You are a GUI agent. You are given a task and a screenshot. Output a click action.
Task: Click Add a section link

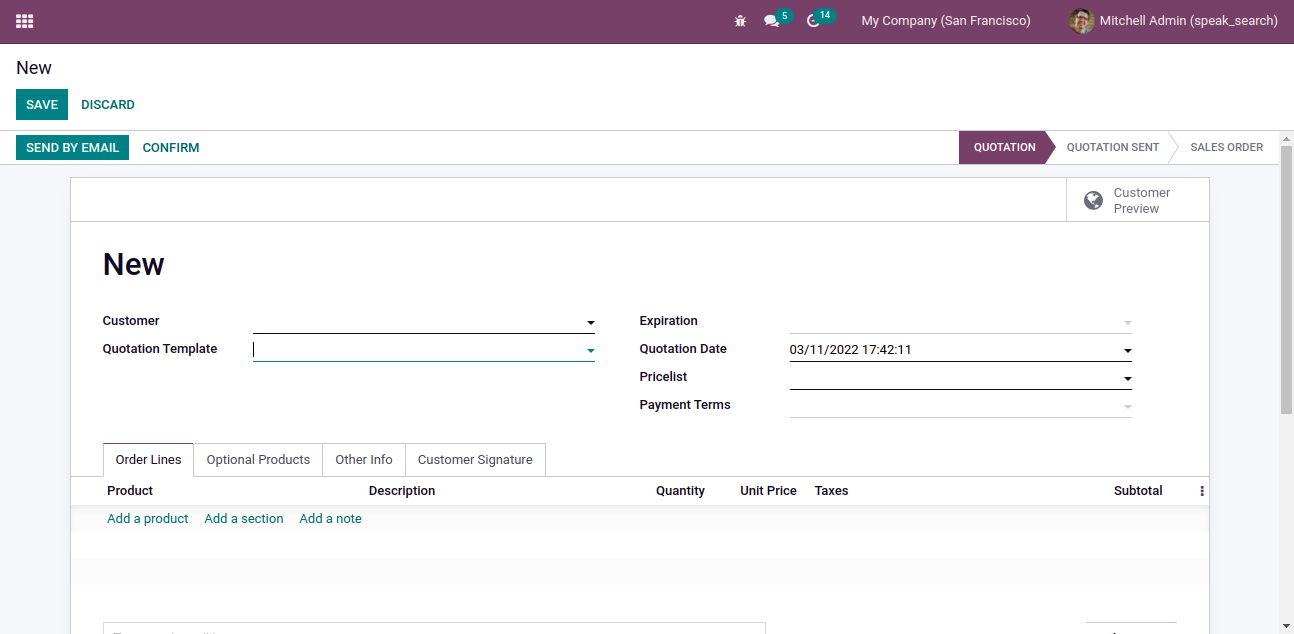point(244,519)
